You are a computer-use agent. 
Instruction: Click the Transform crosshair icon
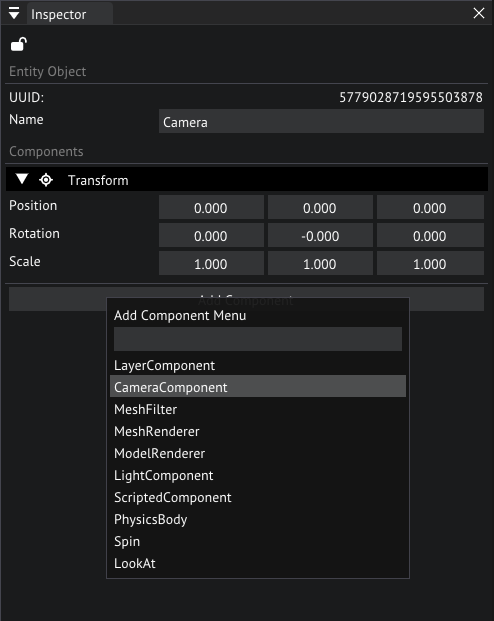pos(46,180)
